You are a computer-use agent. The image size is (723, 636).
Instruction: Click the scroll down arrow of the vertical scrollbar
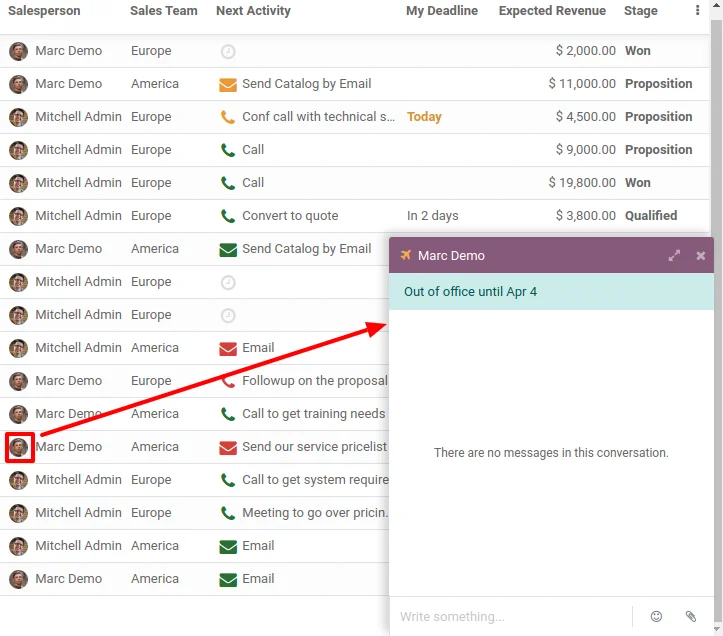717,630
